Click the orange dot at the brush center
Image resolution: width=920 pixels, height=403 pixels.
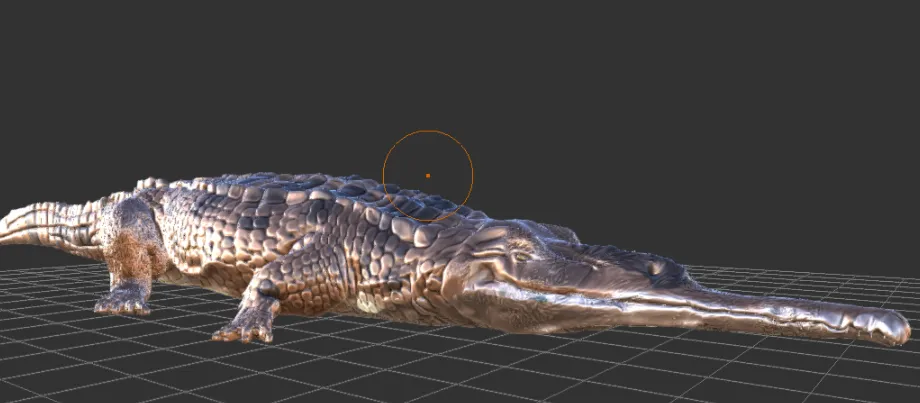coord(428,175)
